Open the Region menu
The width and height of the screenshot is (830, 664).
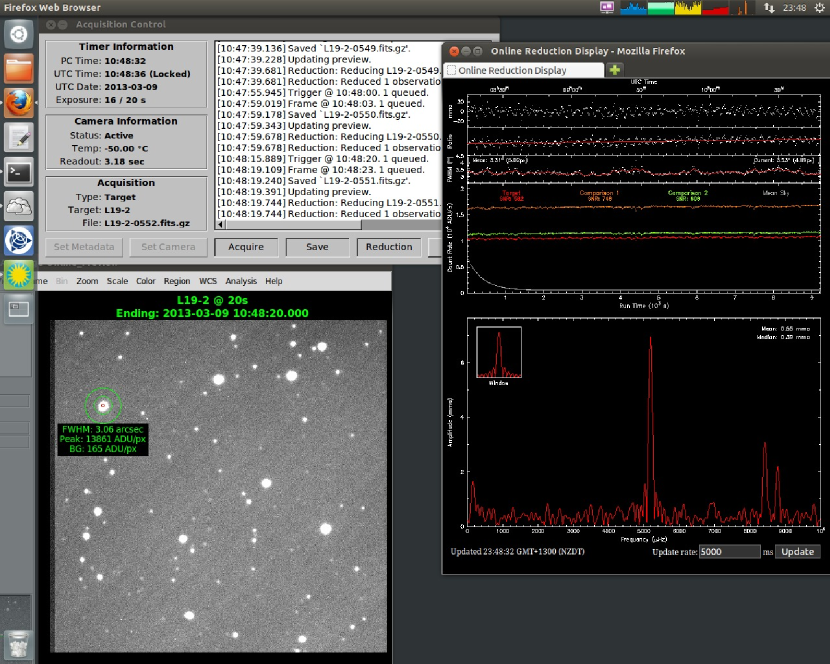point(176,281)
